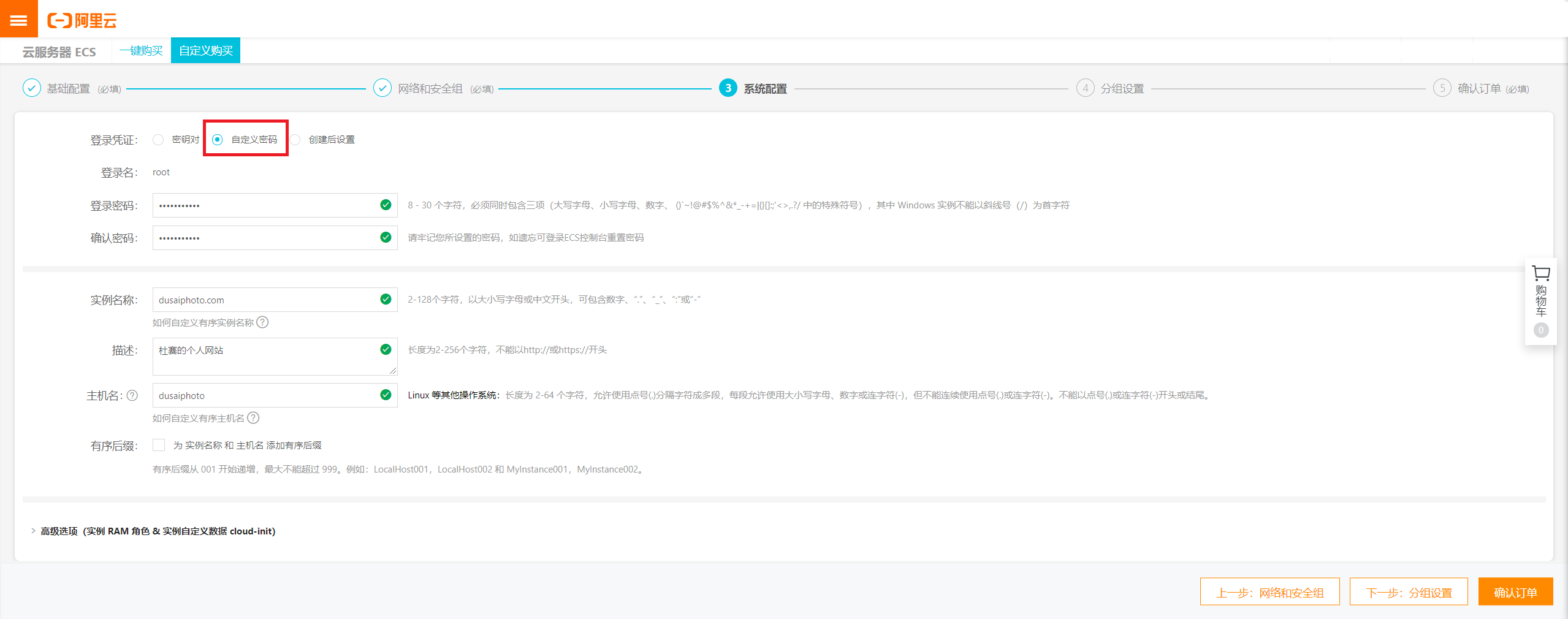Go back to network and security step
The width and height of the screenshot is (1568, 619).
tap(1269, 592)
